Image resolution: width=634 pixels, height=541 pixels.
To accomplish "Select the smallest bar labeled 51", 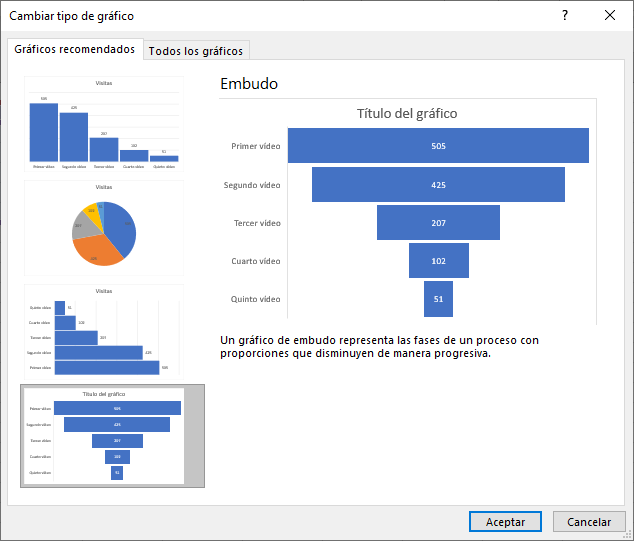I will [x=438, y=299].
